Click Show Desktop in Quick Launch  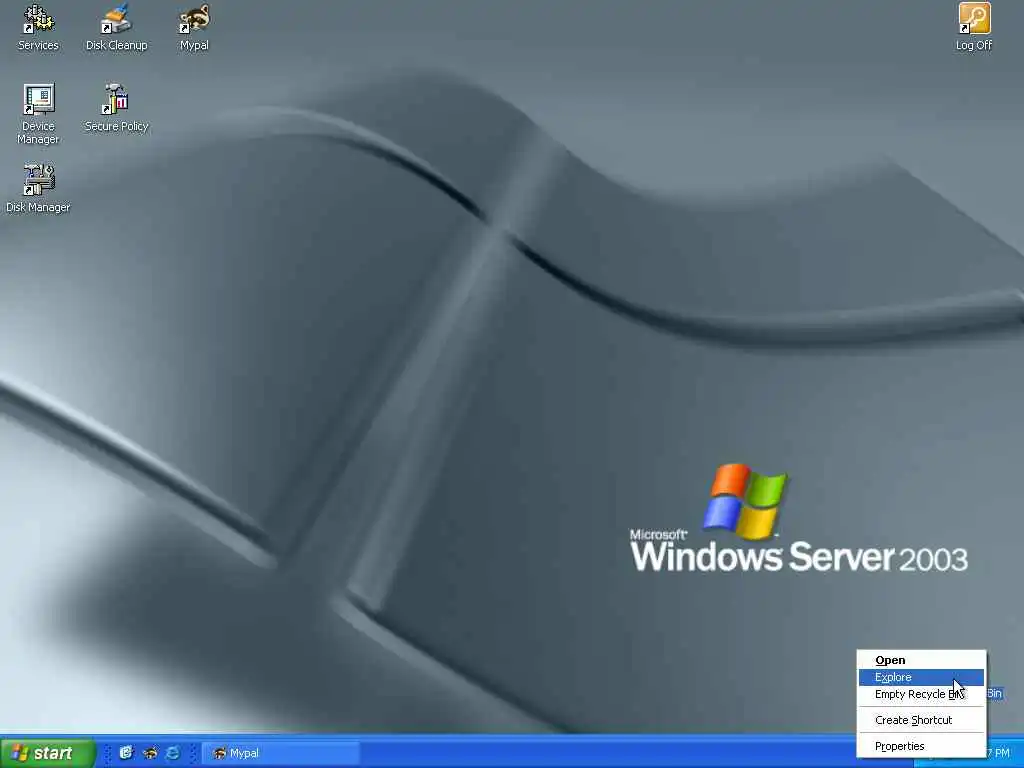[x=126, y=753]
